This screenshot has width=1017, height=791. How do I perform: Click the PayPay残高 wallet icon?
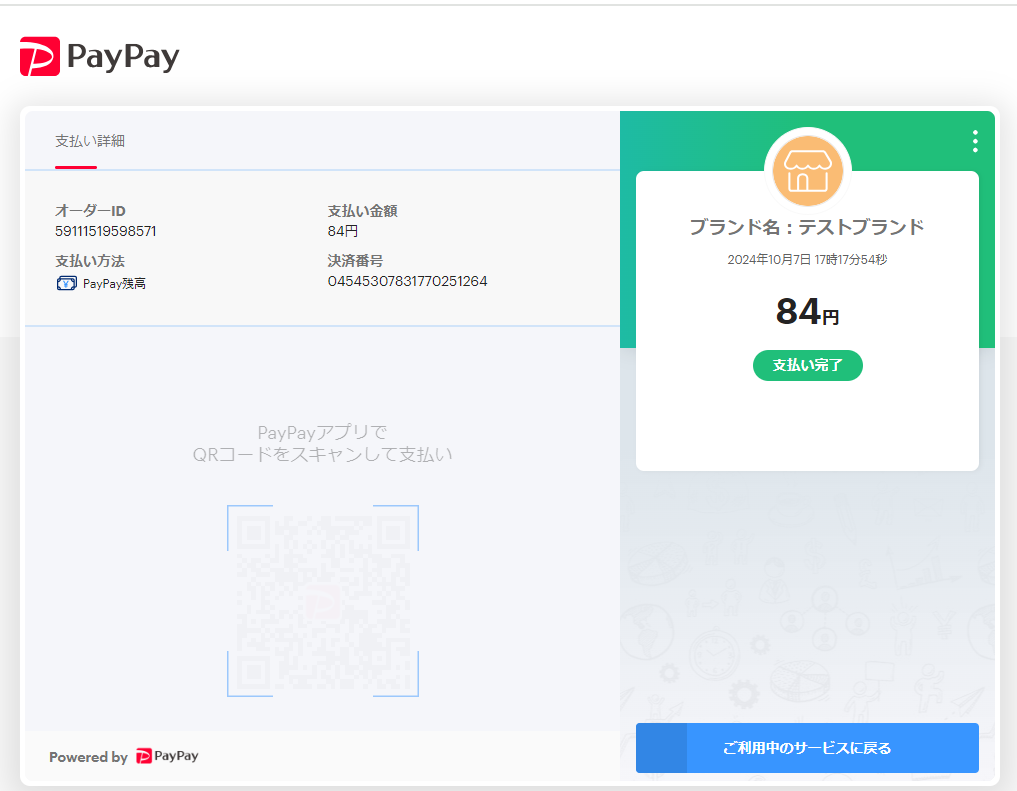point(66,283)
